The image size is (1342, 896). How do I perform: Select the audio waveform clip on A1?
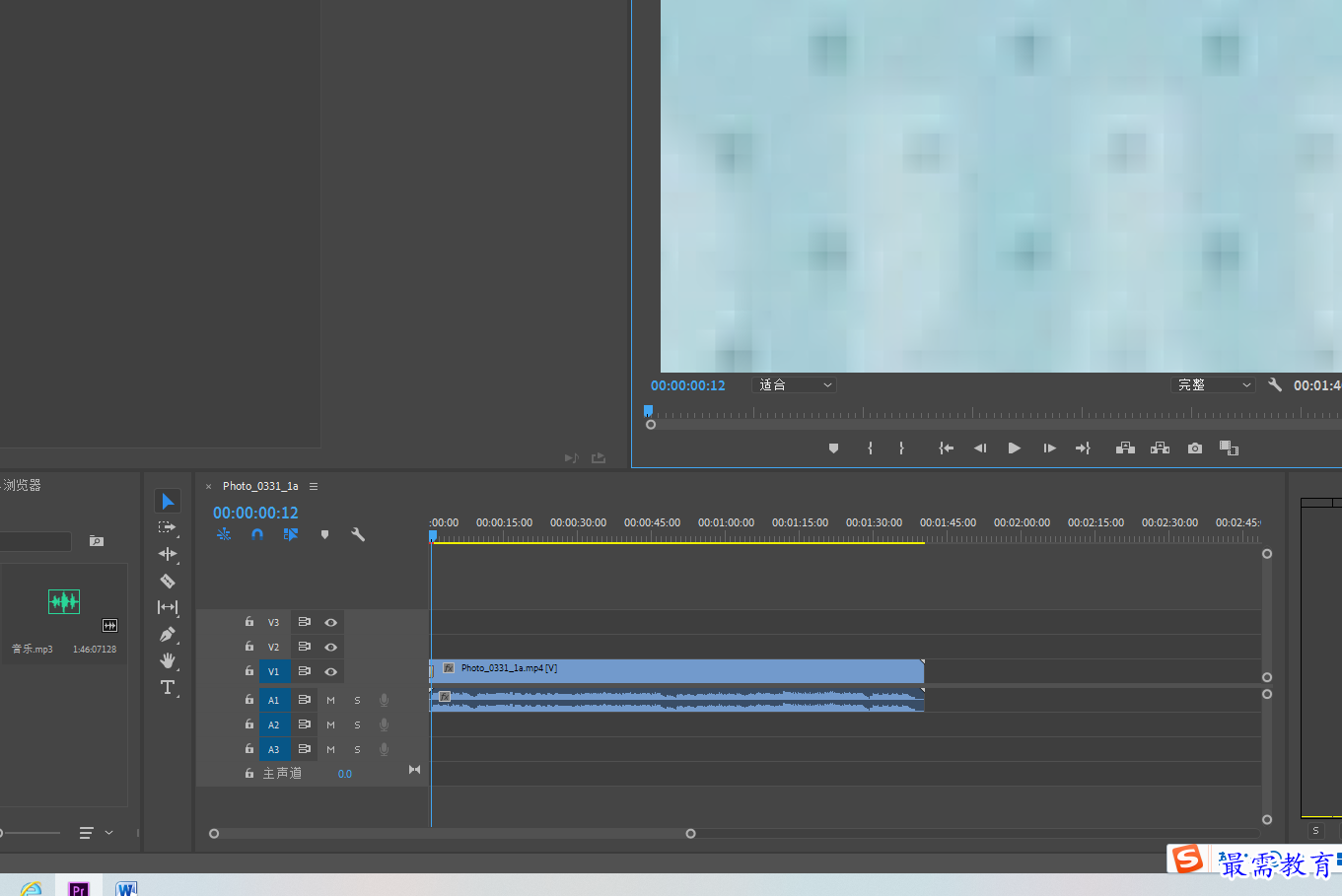pos(677,700)
